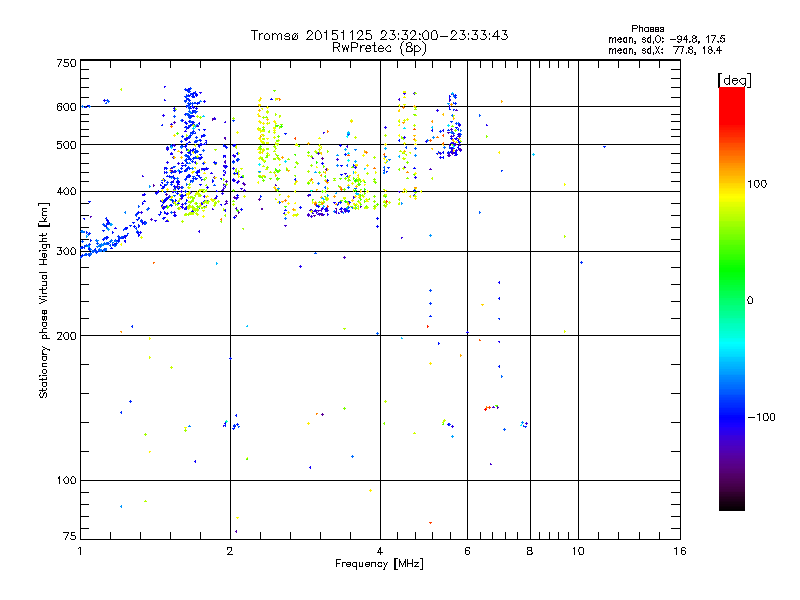The image size is (800, 600).
Task: Click the y-axis tick label '600'
Action: pos(66,107)
